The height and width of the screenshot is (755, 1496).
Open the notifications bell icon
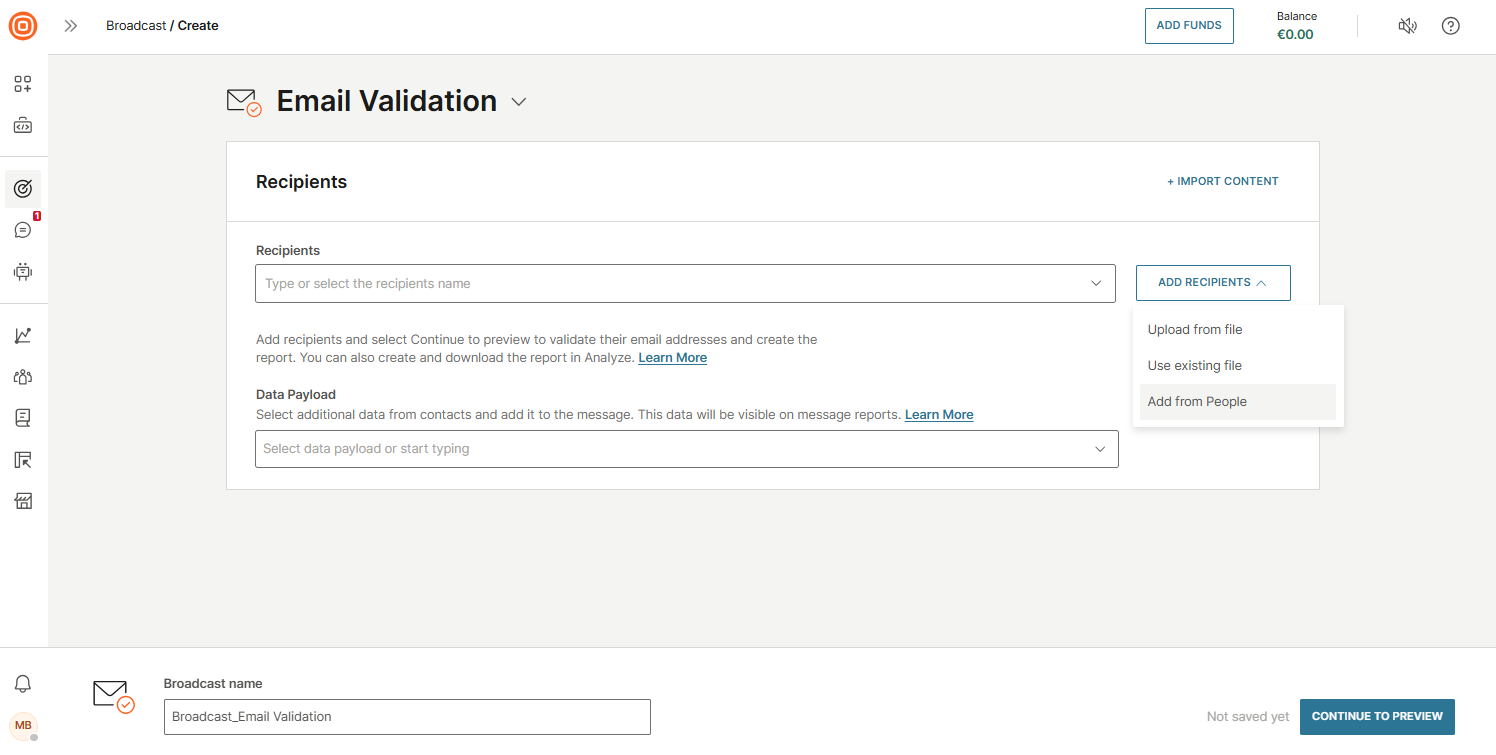pos(22,683)
